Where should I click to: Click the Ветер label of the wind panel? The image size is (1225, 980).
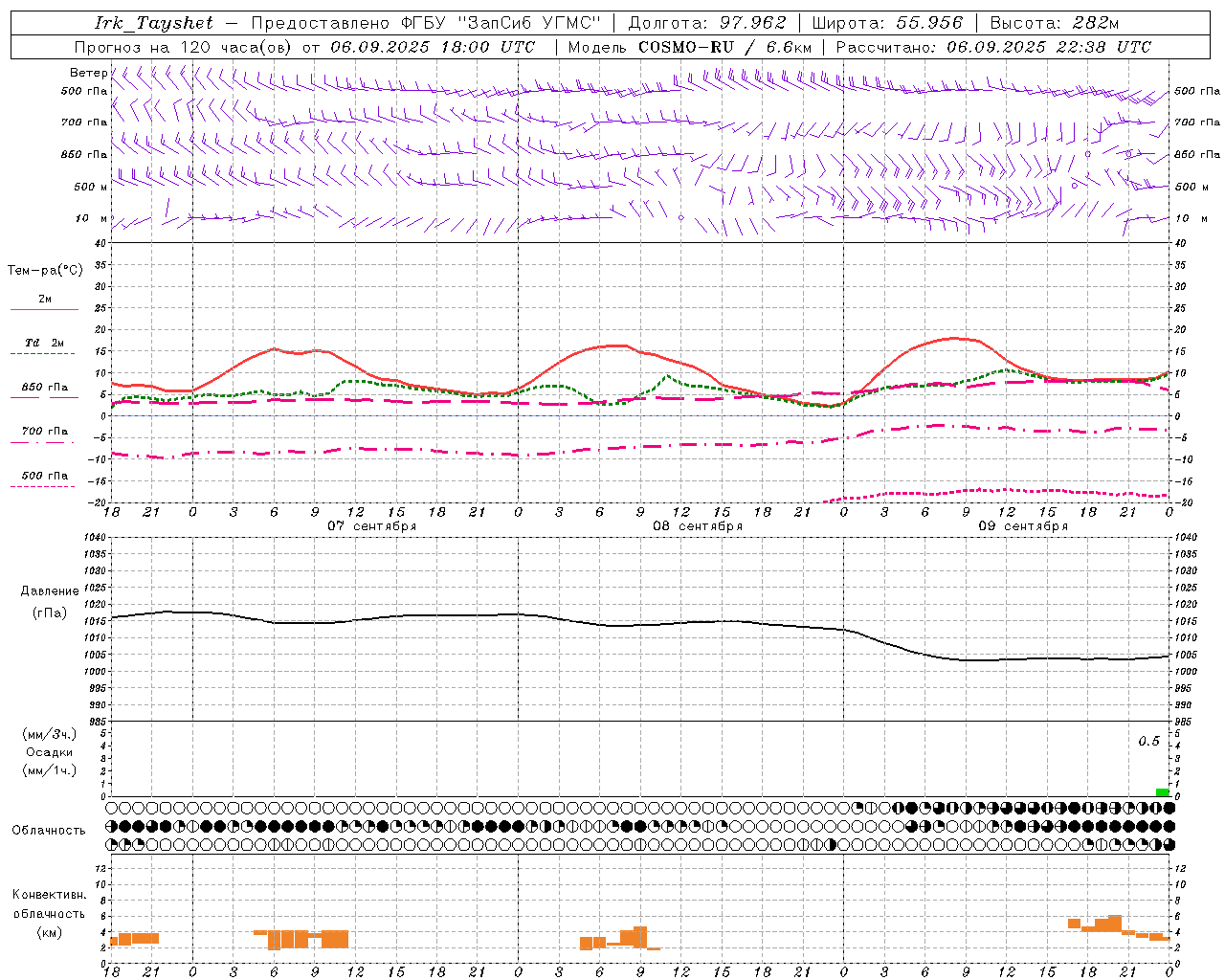pyautogui.click(x=88, y=73)
